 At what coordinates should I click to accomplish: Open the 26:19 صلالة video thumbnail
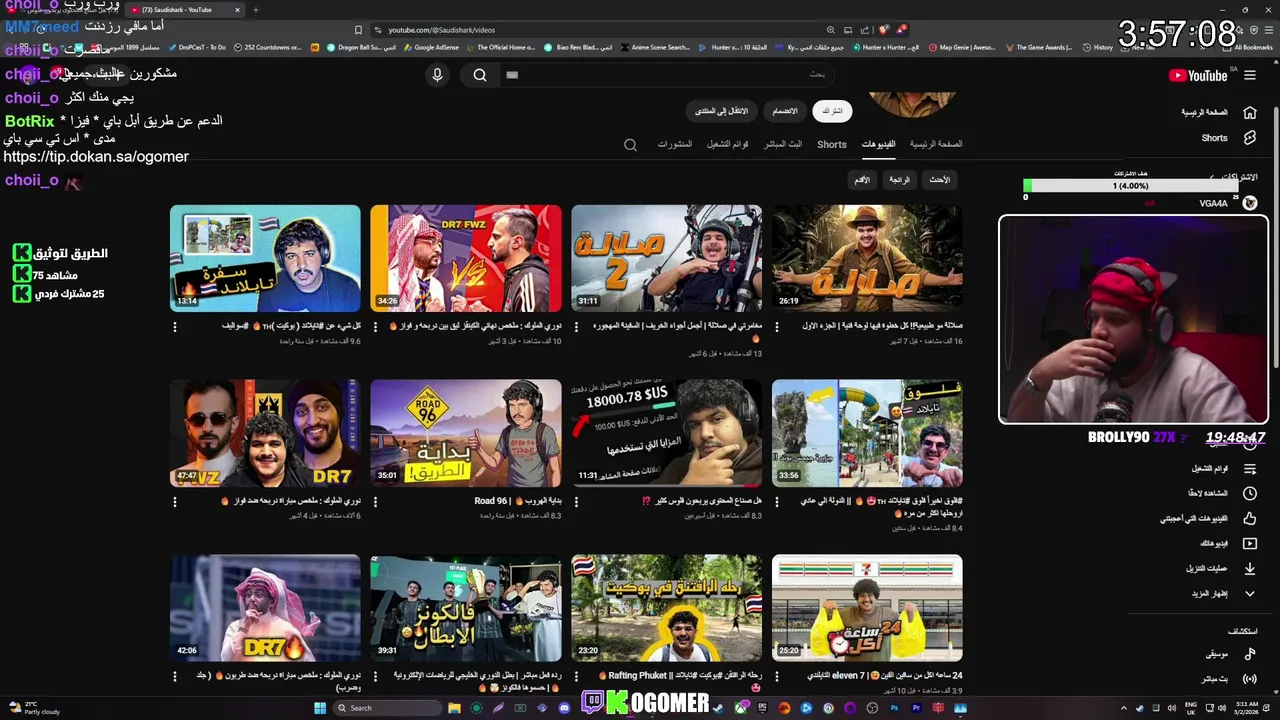tap(867, 257)
